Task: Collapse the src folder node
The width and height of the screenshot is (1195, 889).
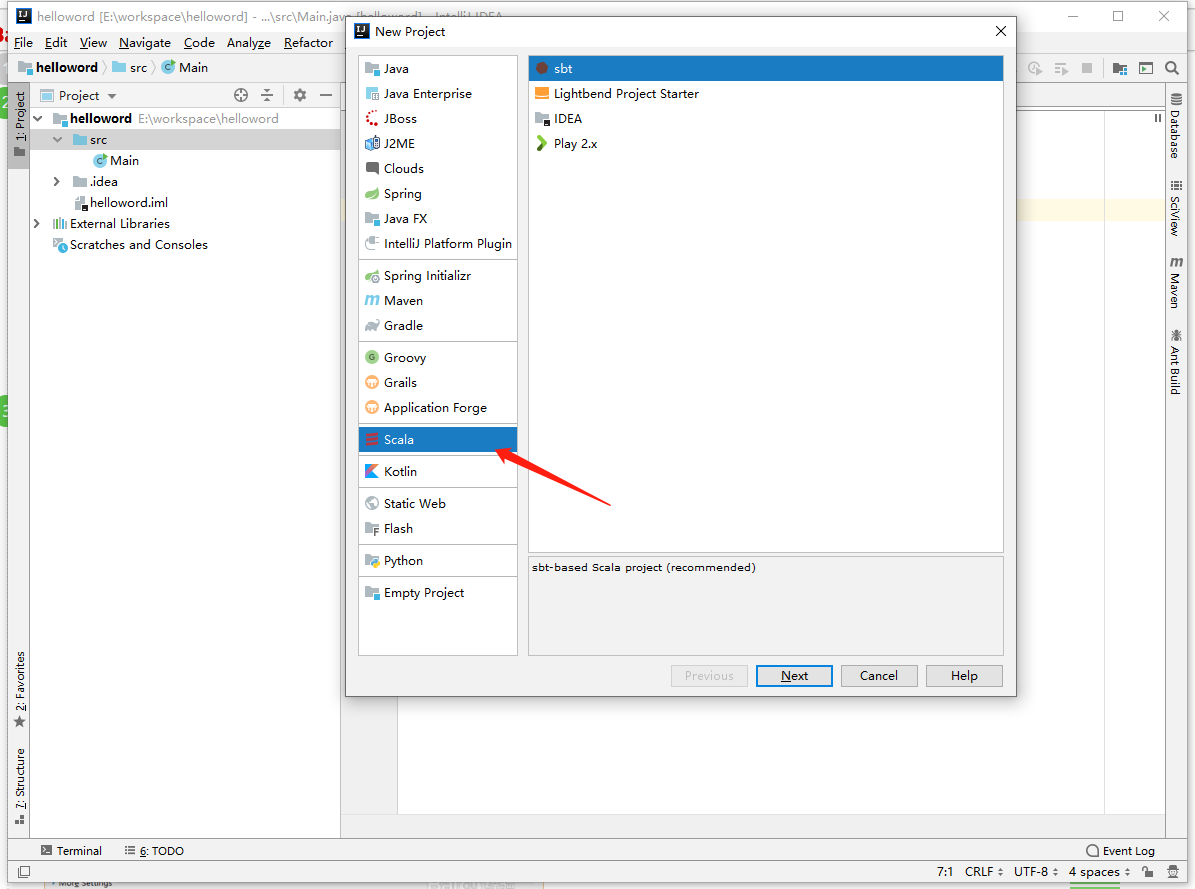Action: (58, 140)
